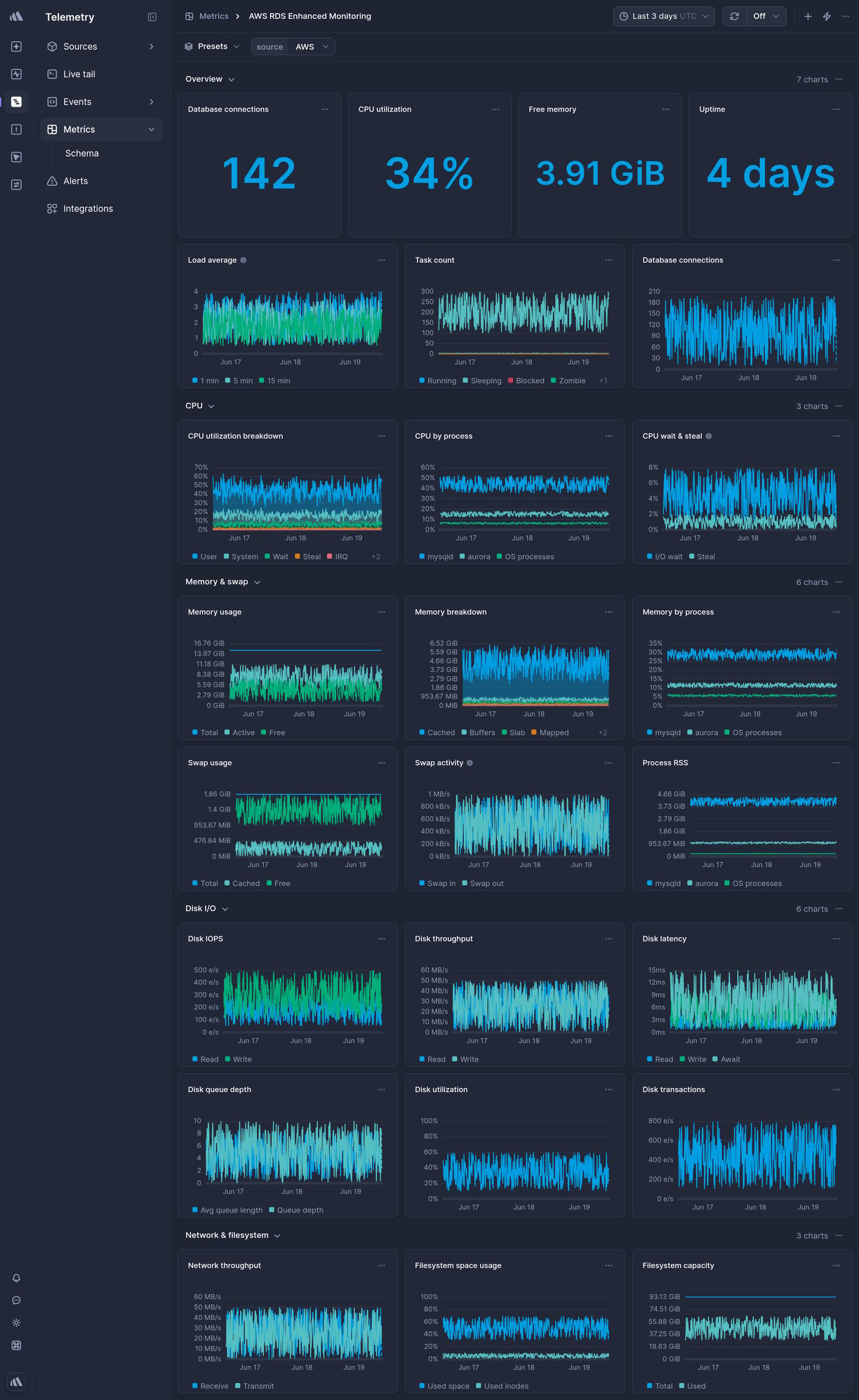
Task: Click the 34% CPU utilization value
Action: 429,174
